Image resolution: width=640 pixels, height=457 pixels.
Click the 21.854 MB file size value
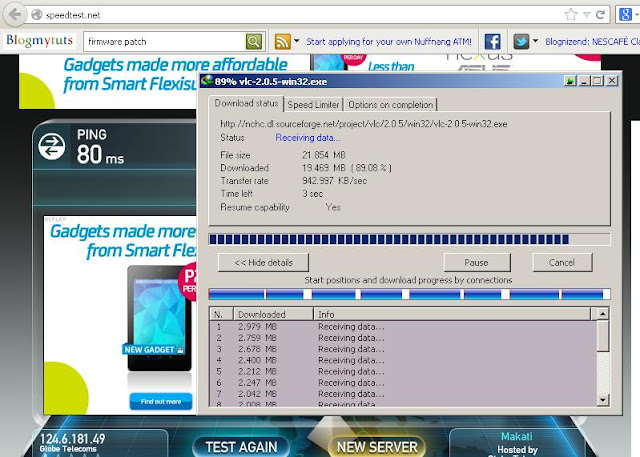click(x=324, y=155)
